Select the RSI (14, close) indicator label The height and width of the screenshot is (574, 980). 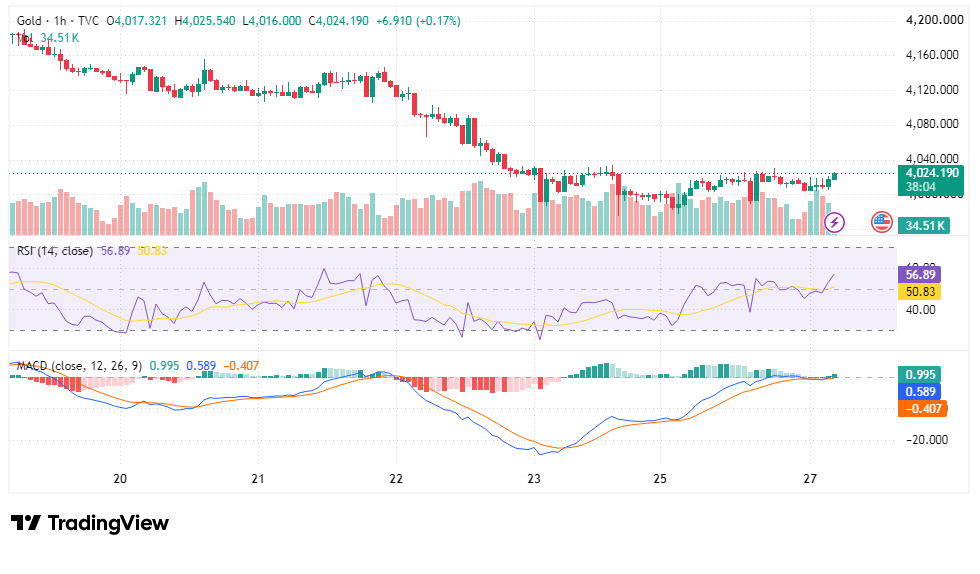tap(54, 251)
